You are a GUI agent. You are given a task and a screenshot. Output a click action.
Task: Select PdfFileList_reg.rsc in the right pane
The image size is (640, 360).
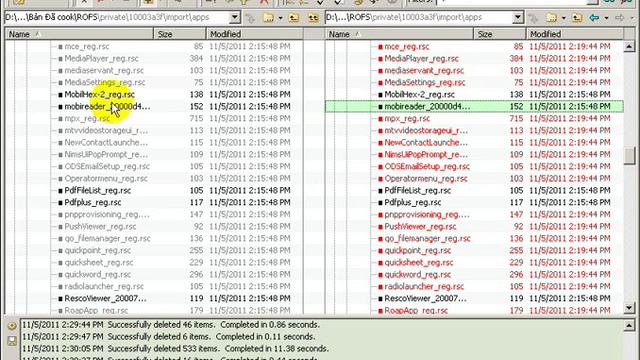(418, 191)
